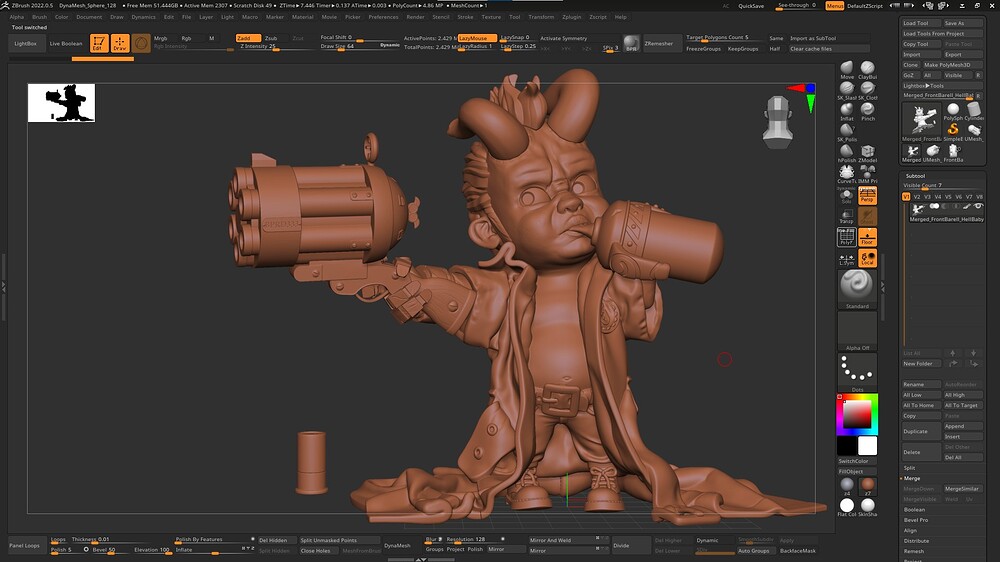This screenshot has width=1000, height=562.
Task: Select the SK_Cloth brush
Action: click(867, 91)
